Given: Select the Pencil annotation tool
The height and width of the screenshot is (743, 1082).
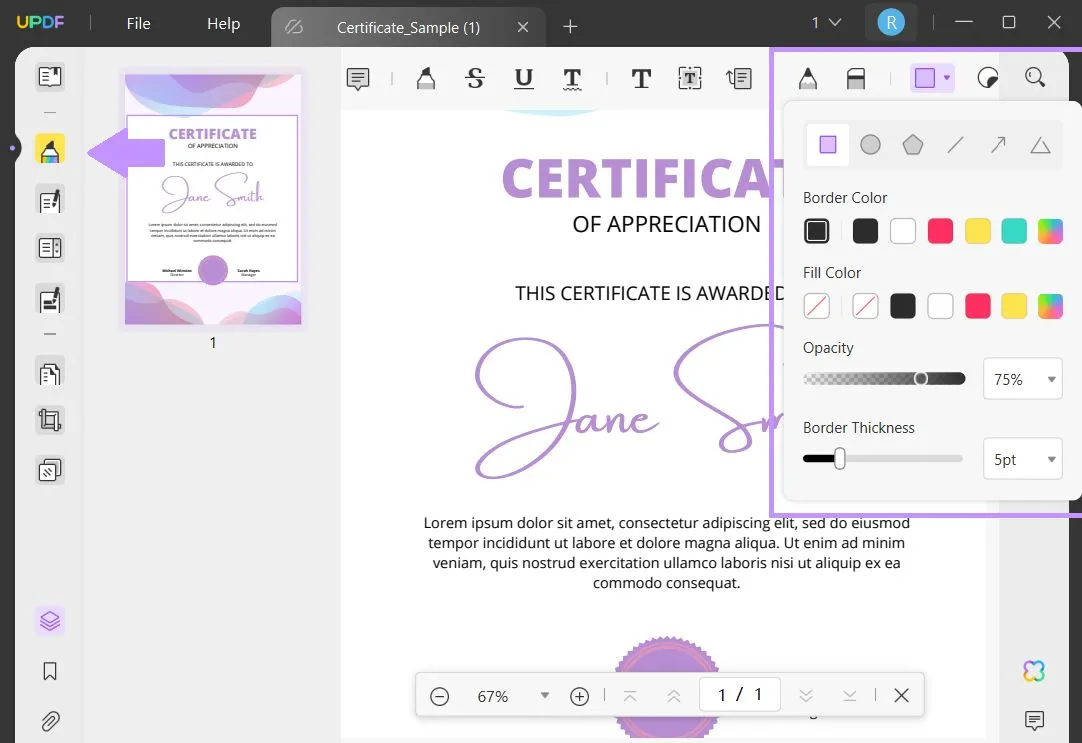Looking at the screenshot, I should point(807,77).
